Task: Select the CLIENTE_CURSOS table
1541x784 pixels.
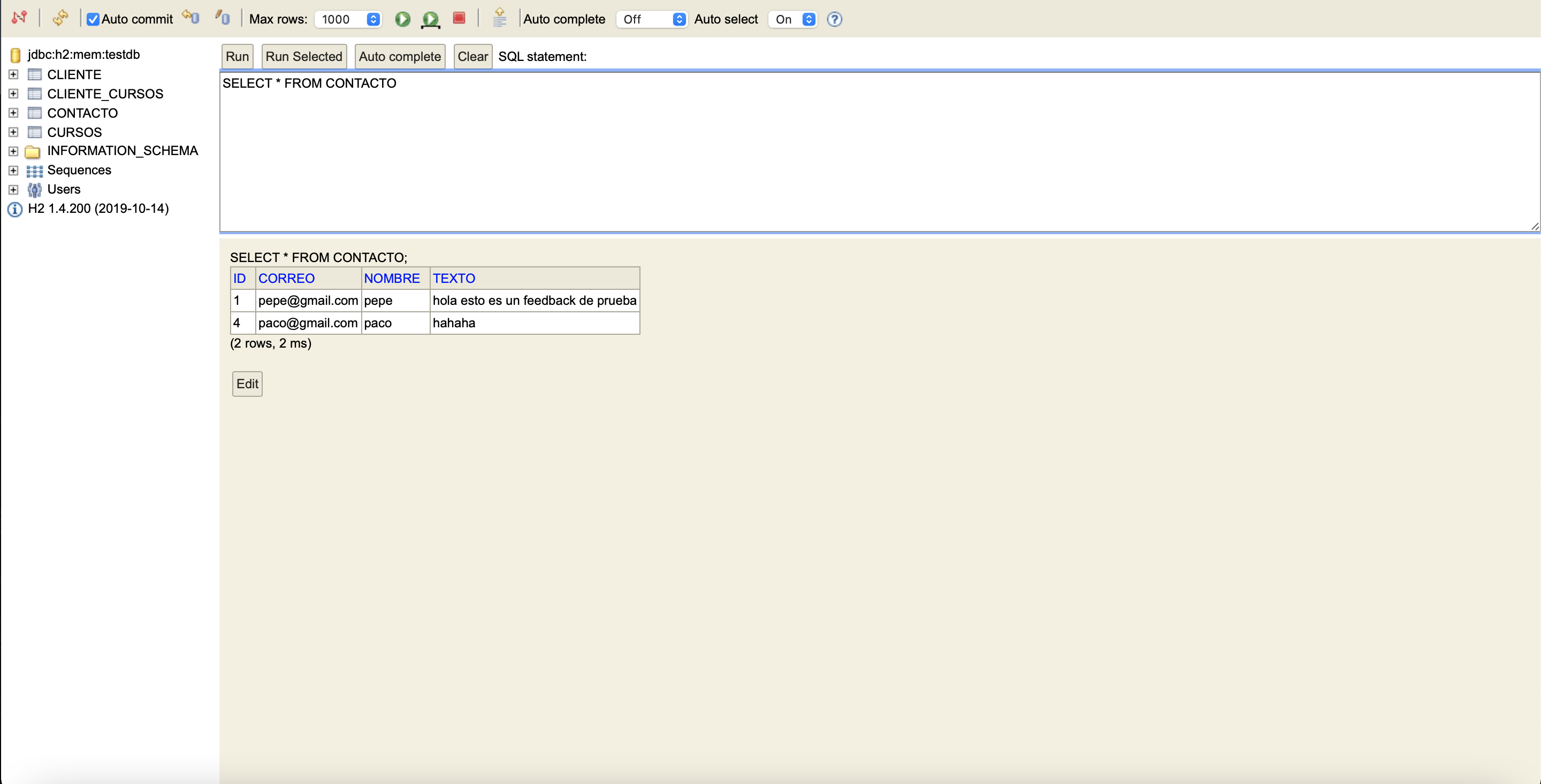Action: (106, 93)
